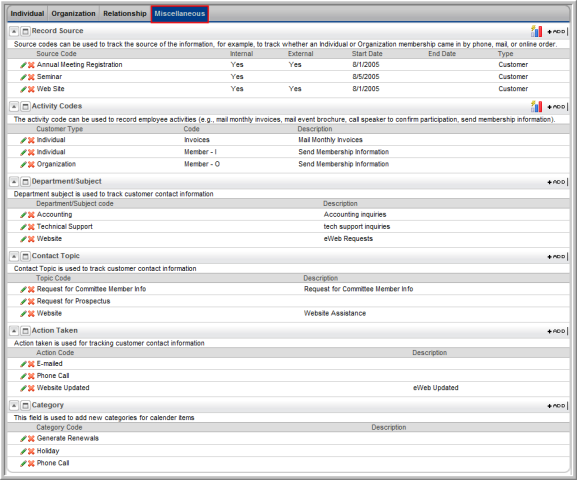This screenshot has width=577, height=480.
Task: Delete the Request for Prospectus topic
Action: pos(31,302)
